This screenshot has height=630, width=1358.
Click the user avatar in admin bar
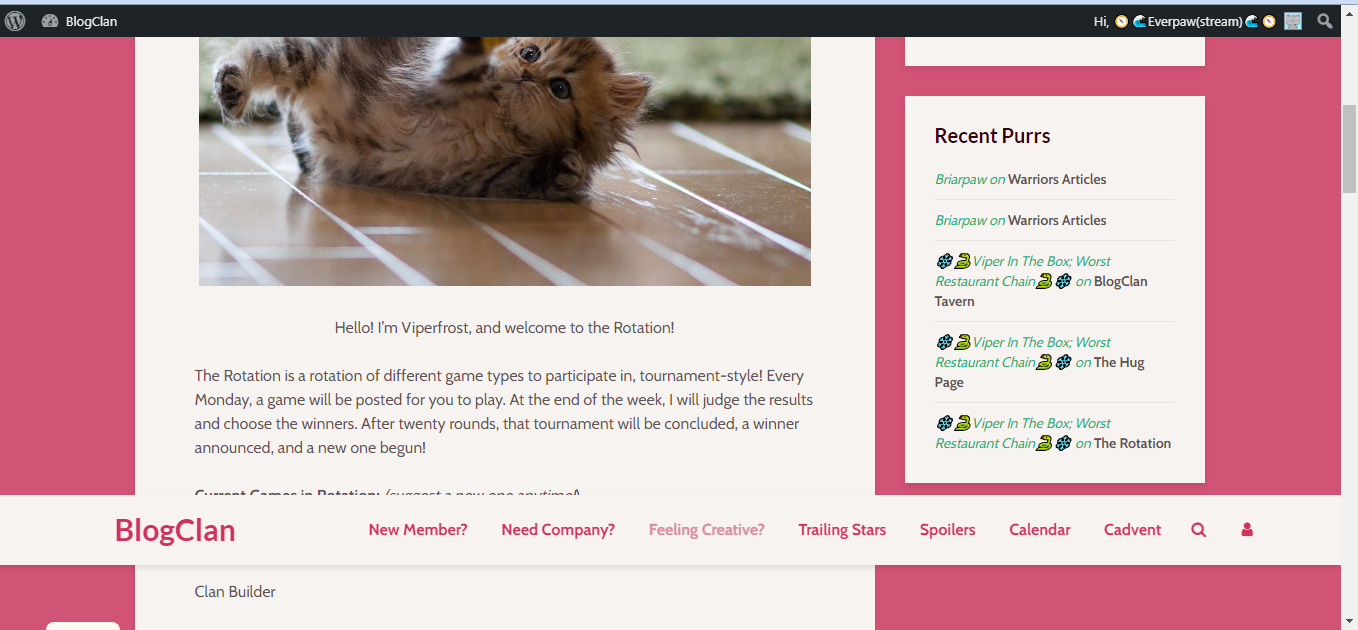(x=1293, y=21)
